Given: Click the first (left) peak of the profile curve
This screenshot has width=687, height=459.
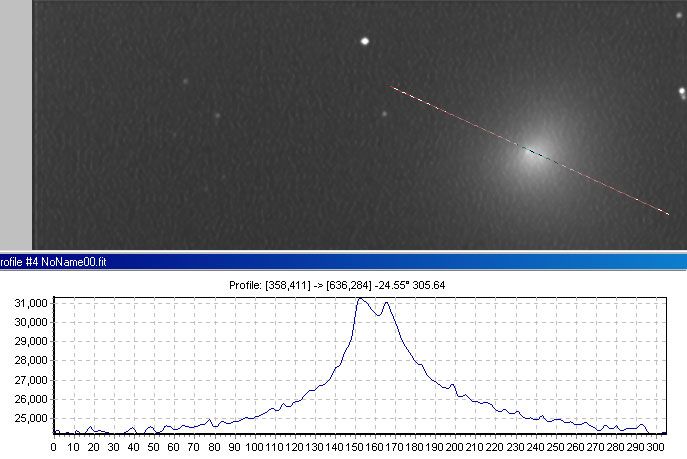Looking at the screenshot, I should pyautogui.click(x=359, y=298).
